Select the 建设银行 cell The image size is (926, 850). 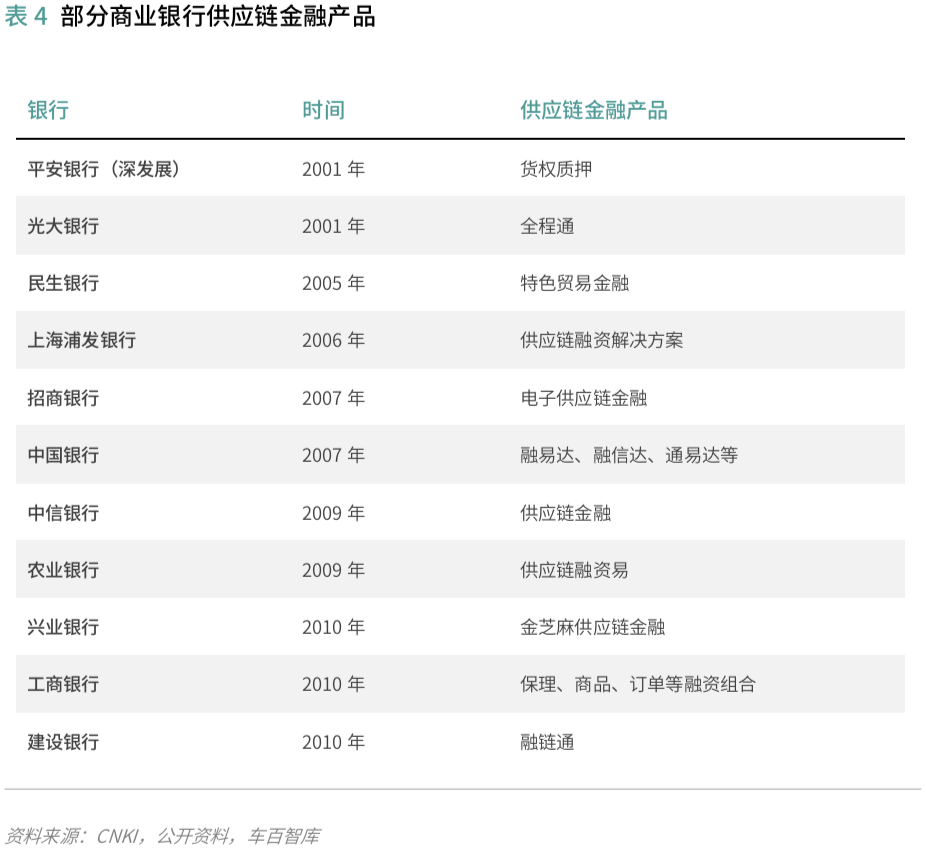(x=63, y=742)
